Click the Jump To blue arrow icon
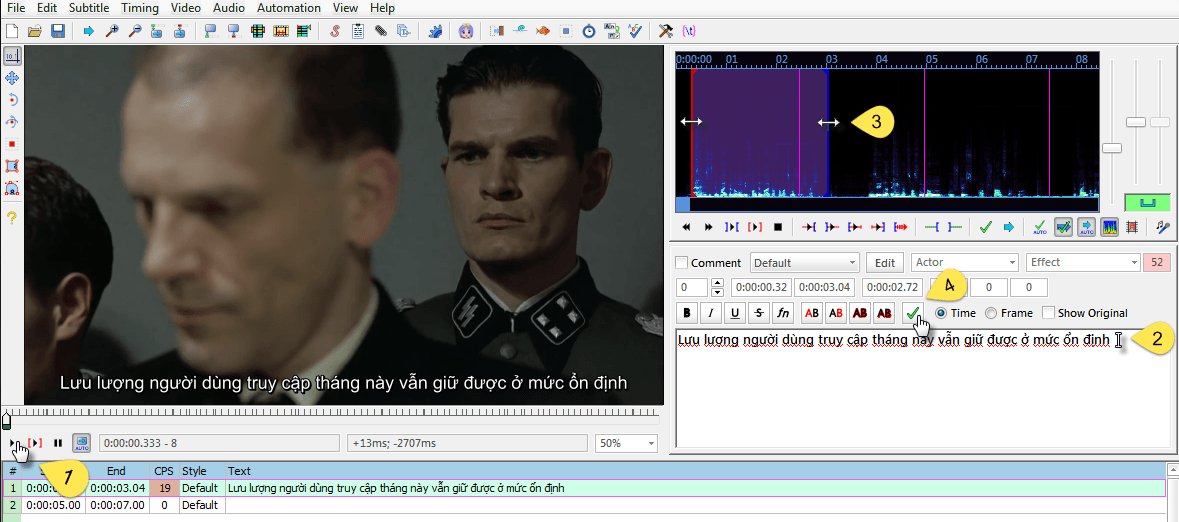The height and width of the screenshot is (522, 1179). [89, 32]
